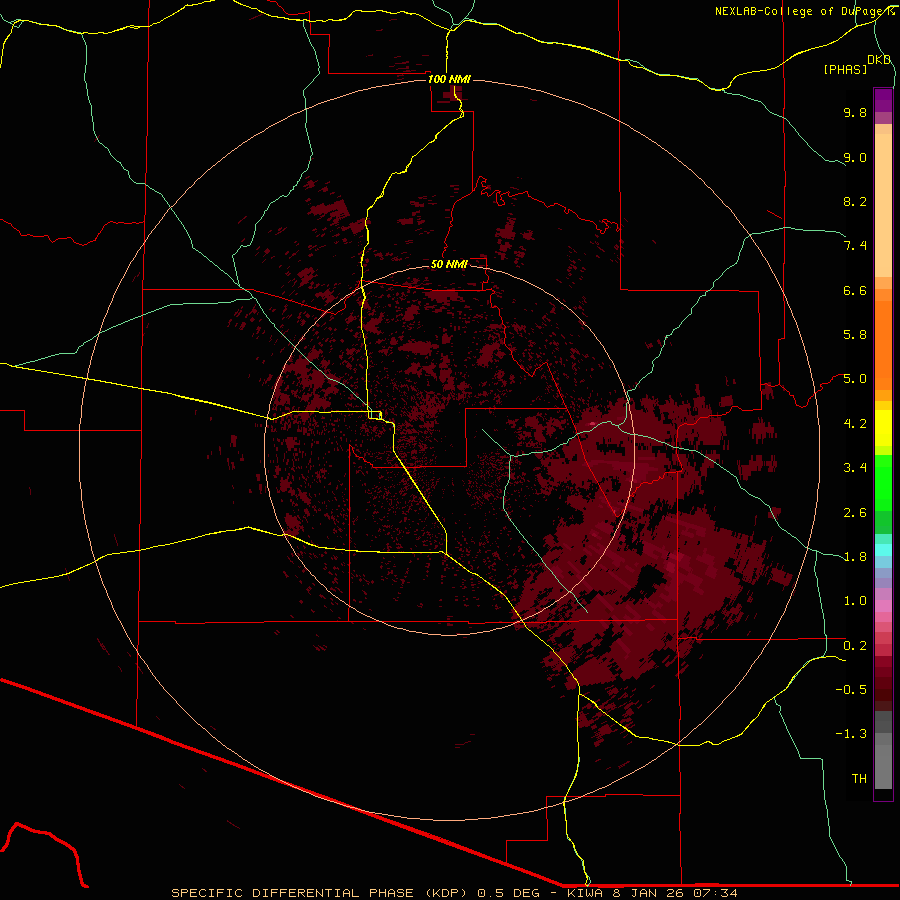This screenshot has width=900, height=900.
Task: Click the 1.8 scale value
Action: point(855,557)
